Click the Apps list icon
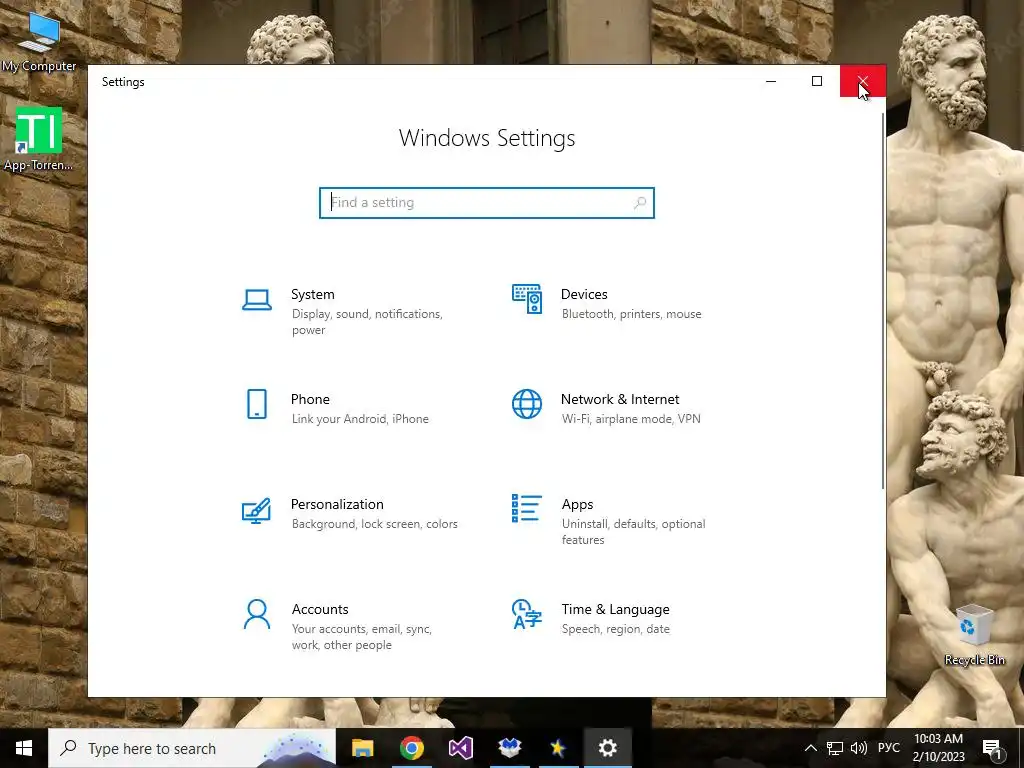Viewport: 1024px width, 768px height. tap(526, 508)
